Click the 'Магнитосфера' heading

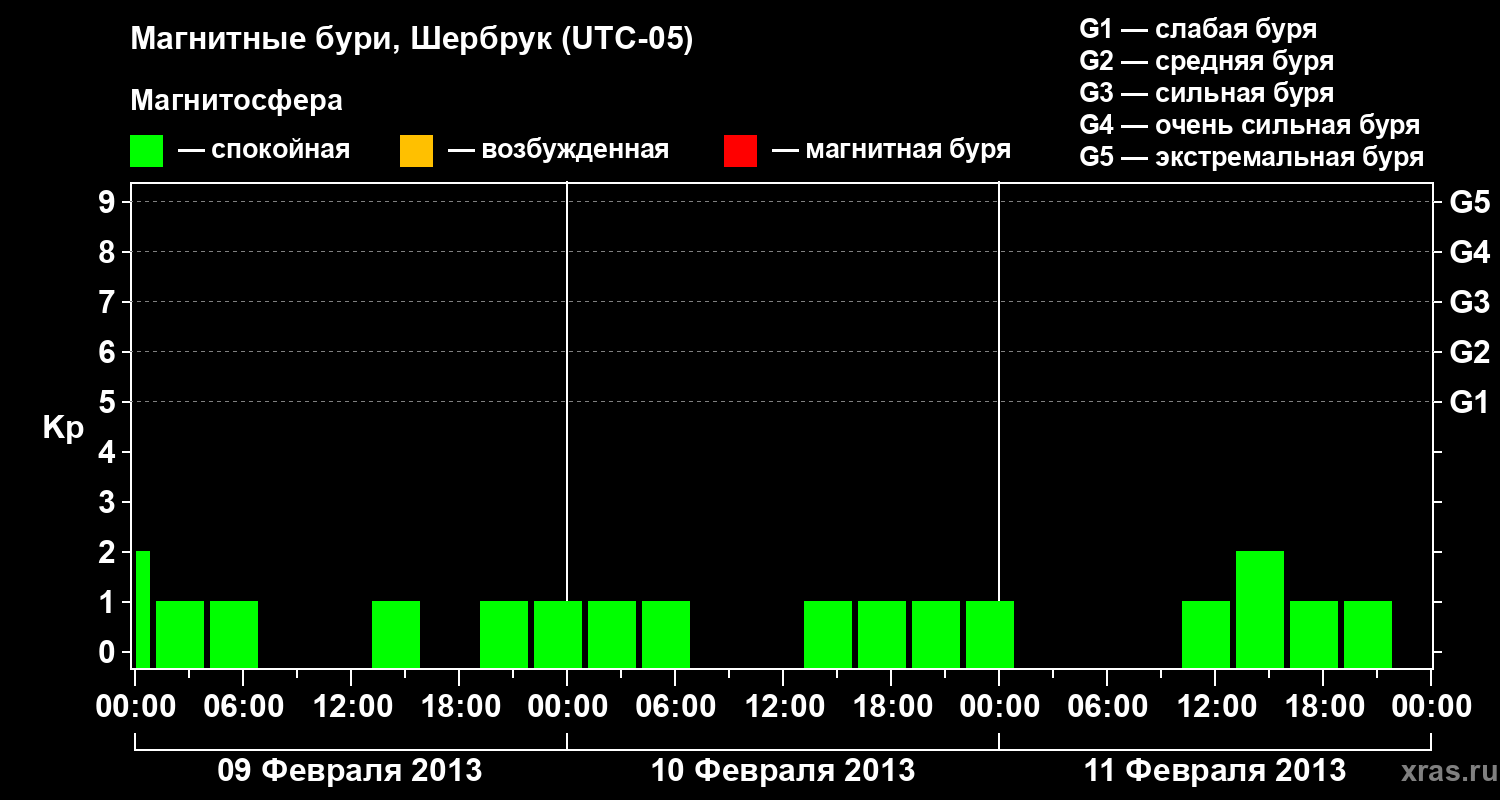(237, 101)
